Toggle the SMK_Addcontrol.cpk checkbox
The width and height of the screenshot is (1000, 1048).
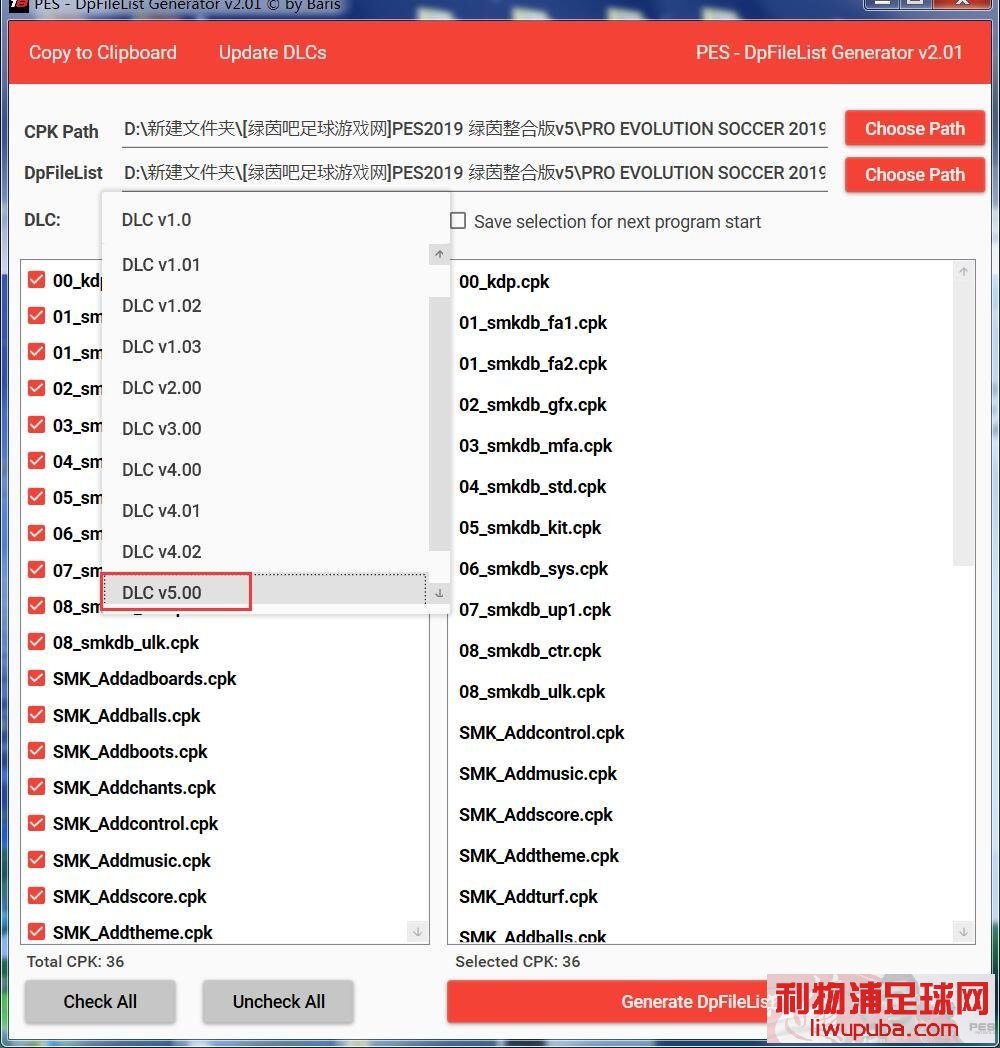point(37,823)
